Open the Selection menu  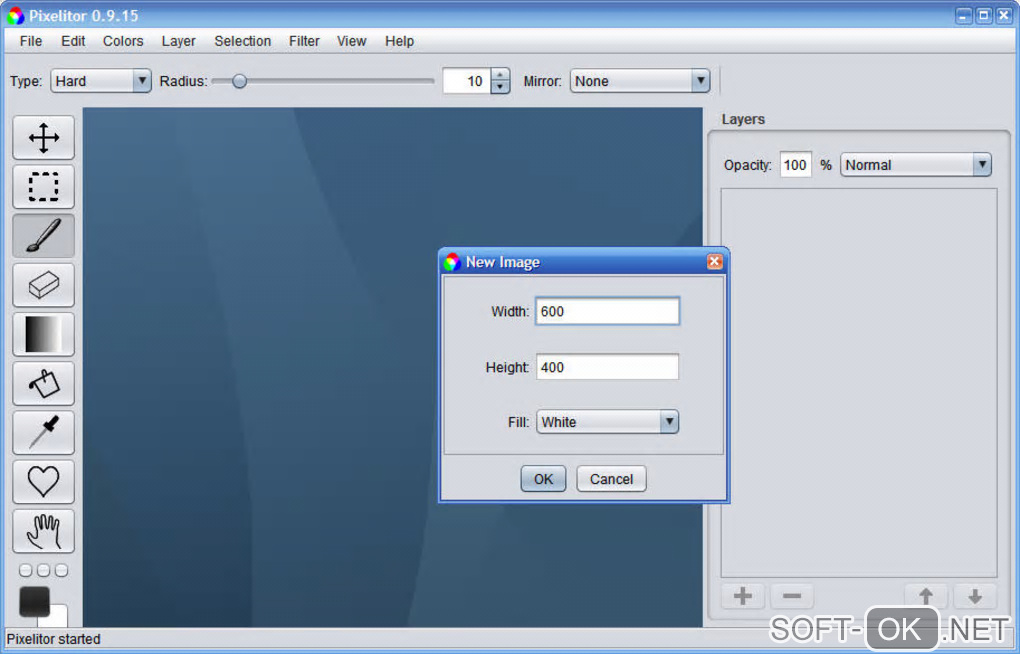pos(243,41)
